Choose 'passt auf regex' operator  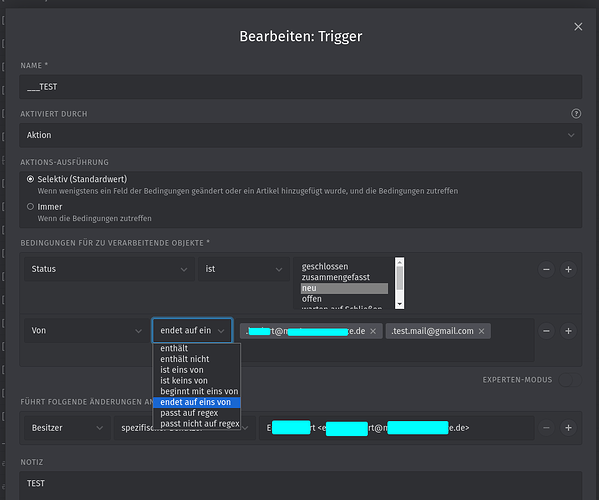[x=189, y=413]
